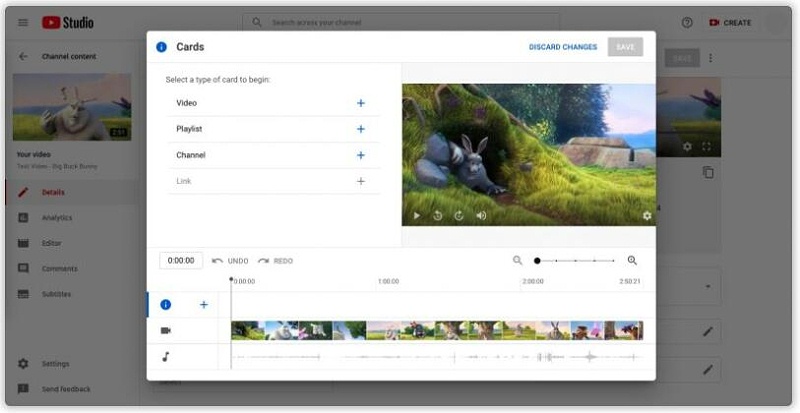The height and width of the screenshot is (413, 800).
Task: Undo the last card edit
Action: (x=230, y=261)
